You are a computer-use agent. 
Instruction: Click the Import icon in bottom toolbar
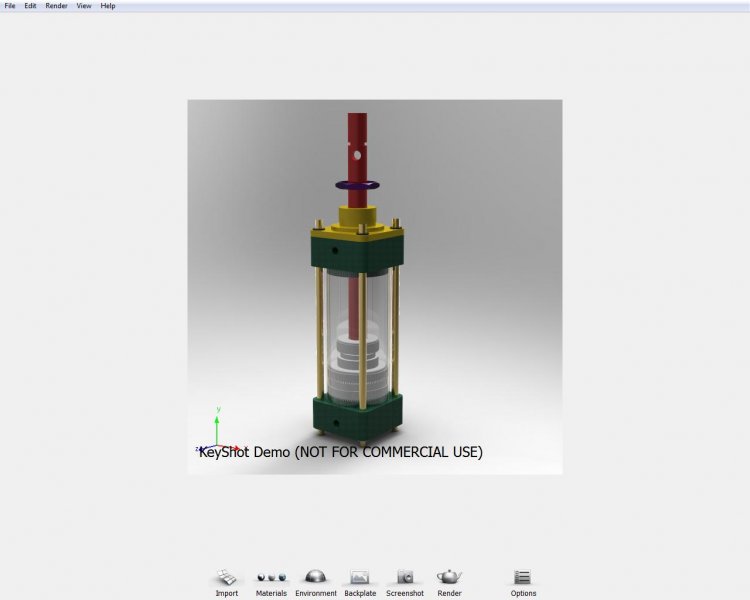point(226,577)
